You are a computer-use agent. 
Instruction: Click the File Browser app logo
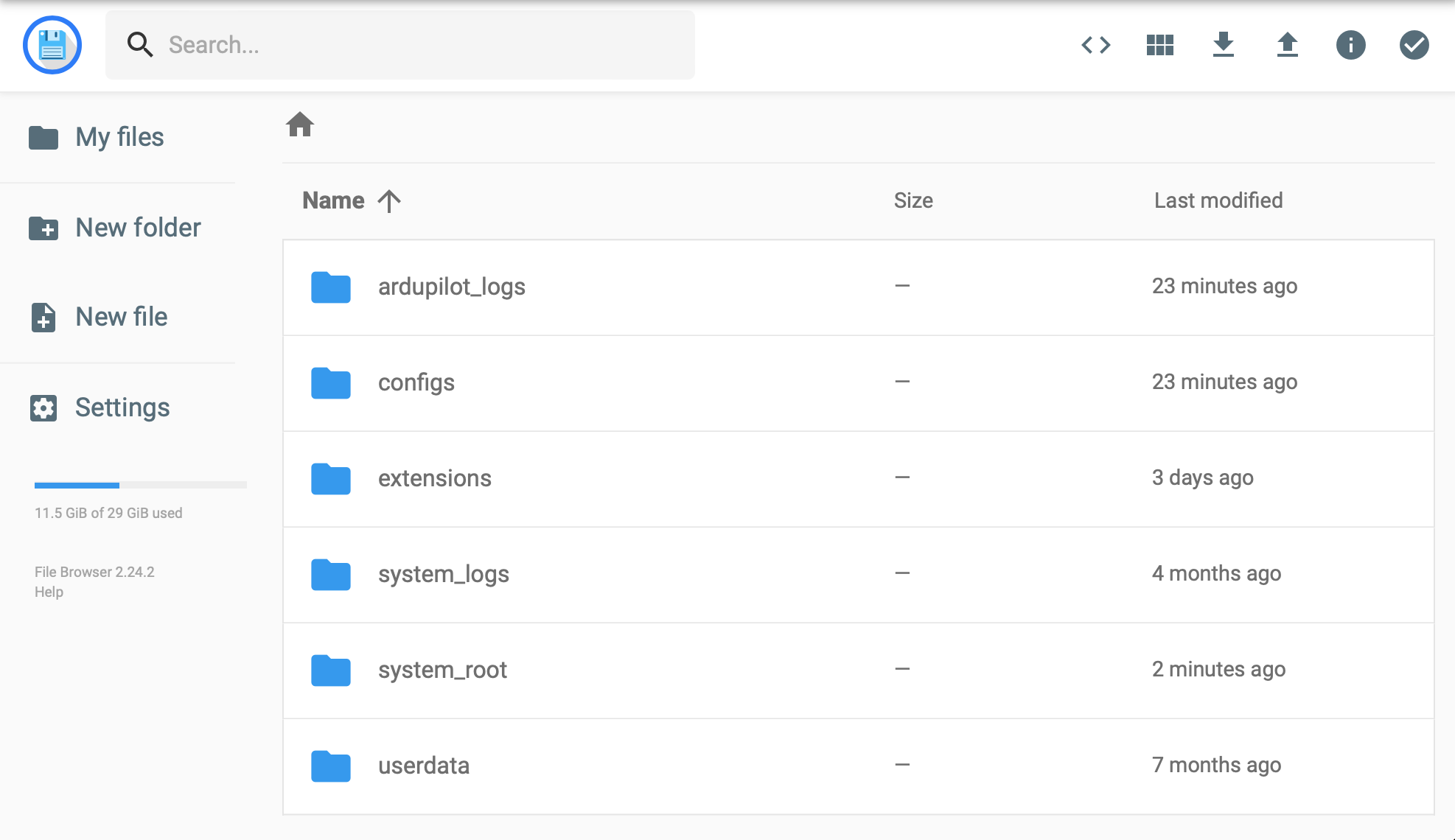pos(53,45)
